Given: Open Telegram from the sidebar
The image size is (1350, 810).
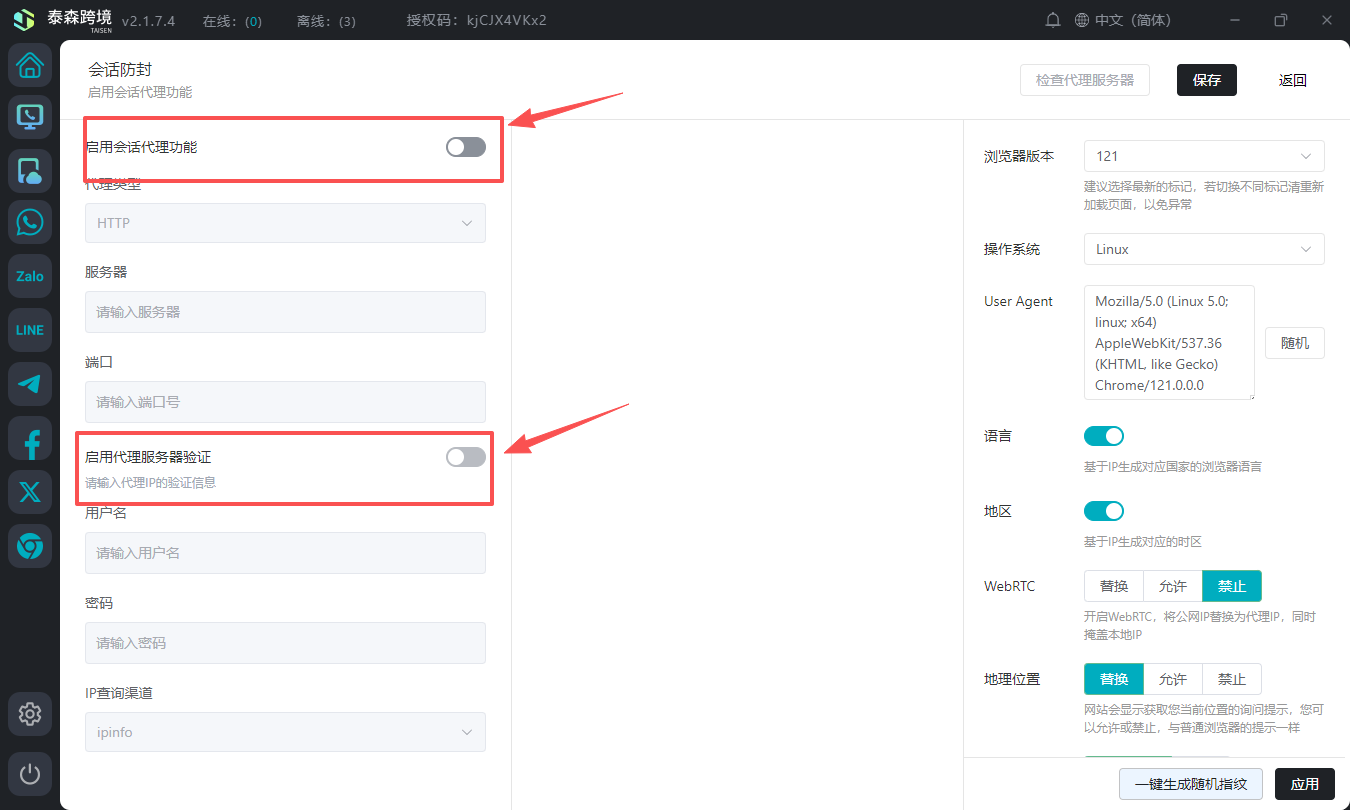Looking at the screenshot, I should point(30,384).
